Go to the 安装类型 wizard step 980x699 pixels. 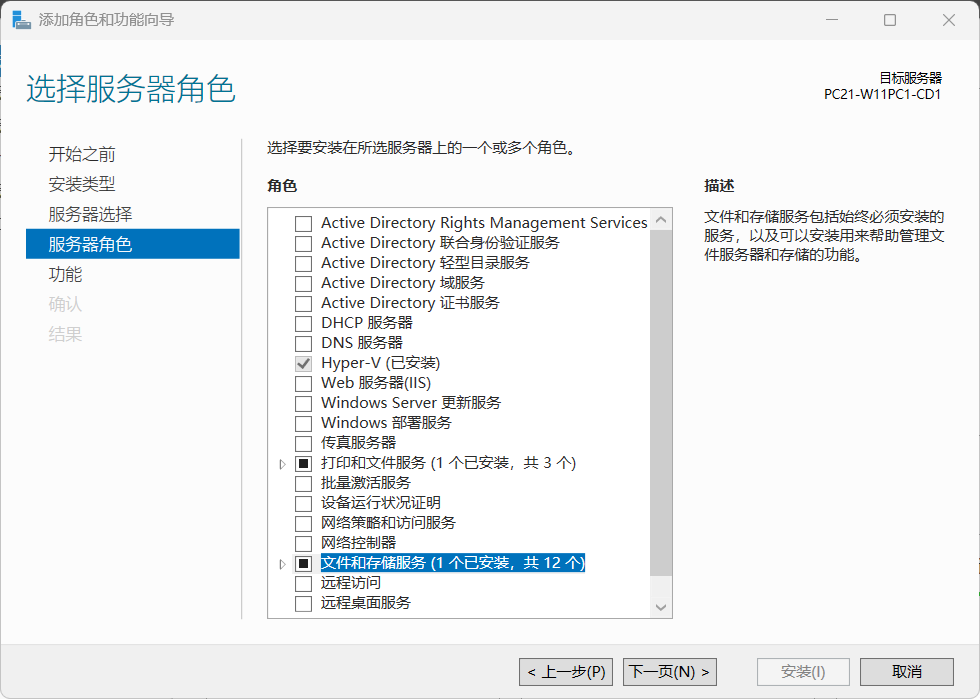click(82, 184)
